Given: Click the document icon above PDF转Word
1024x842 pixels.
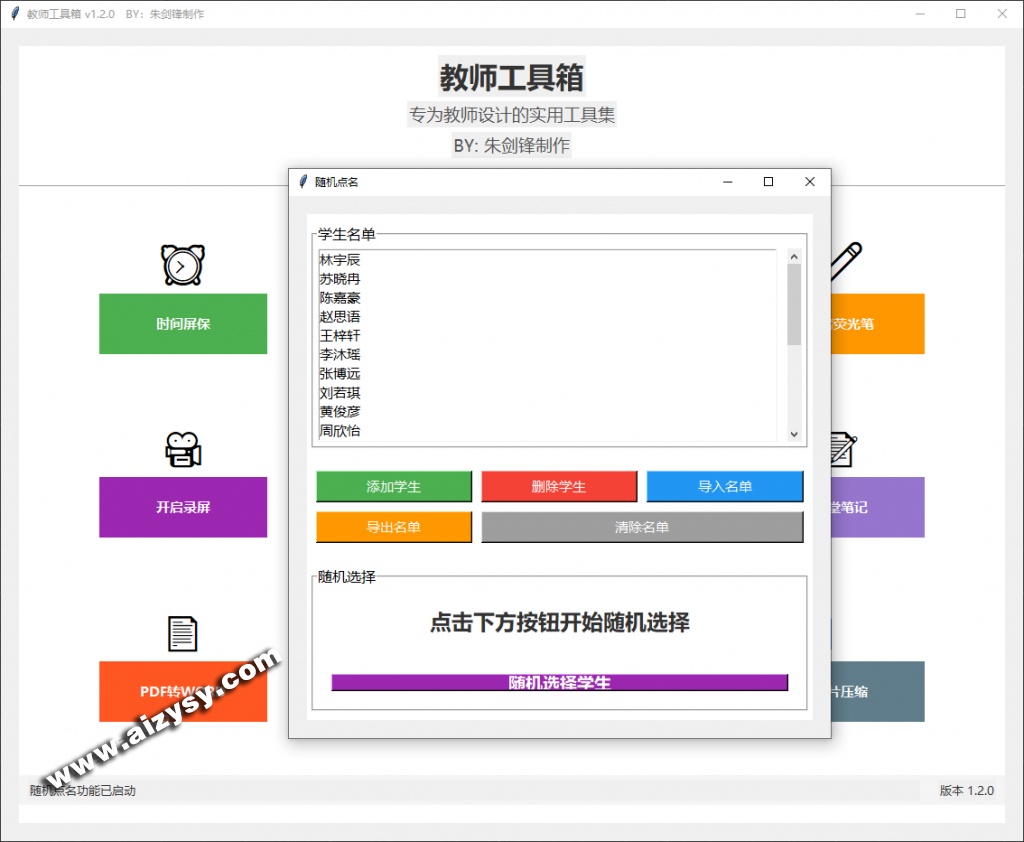Looking at the screenshot, I should (x=182, y=634).
